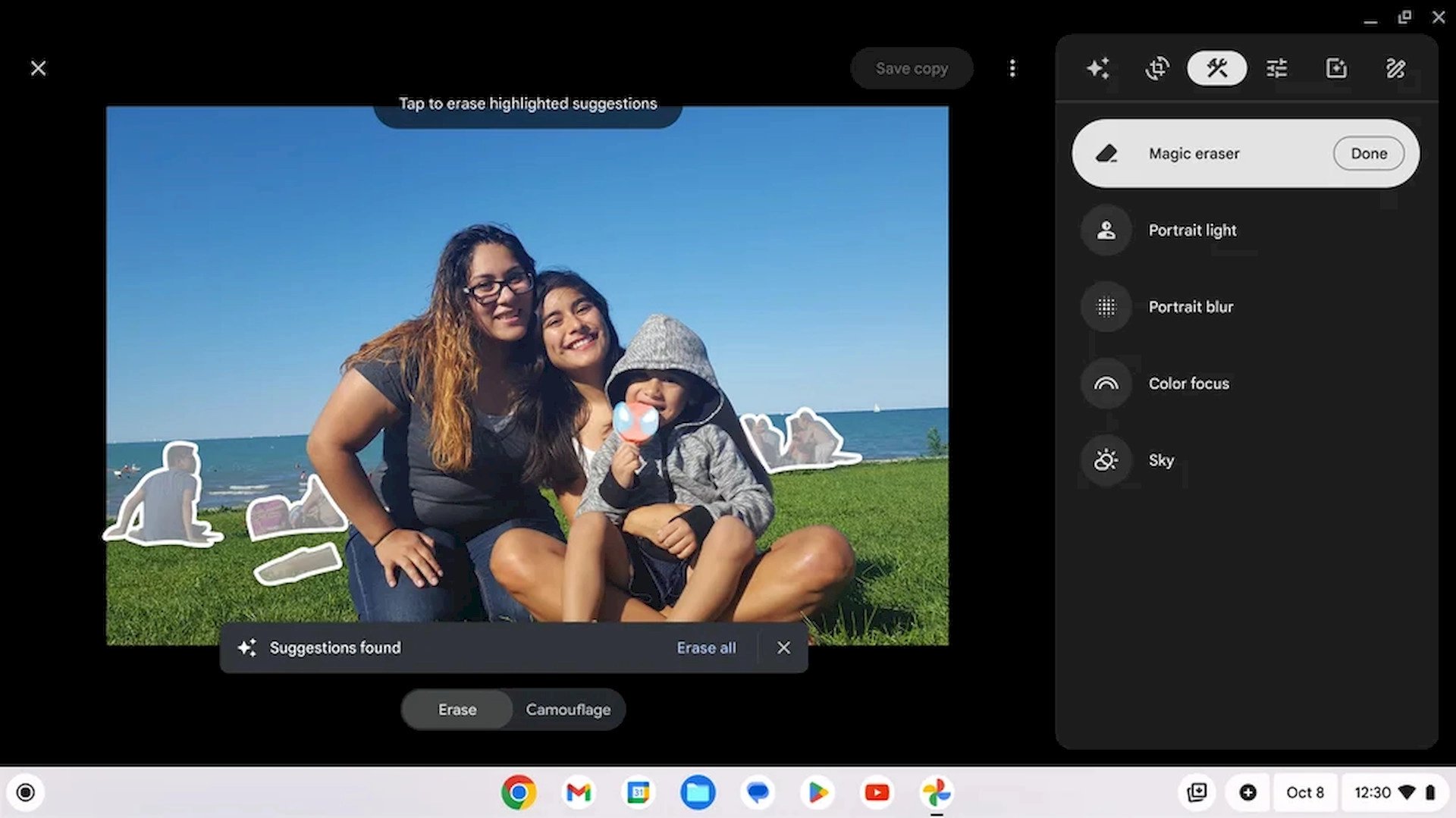1456x818 pixels.
Task: Click Erase all in suggestions banner
Action: tap(705, 647)
